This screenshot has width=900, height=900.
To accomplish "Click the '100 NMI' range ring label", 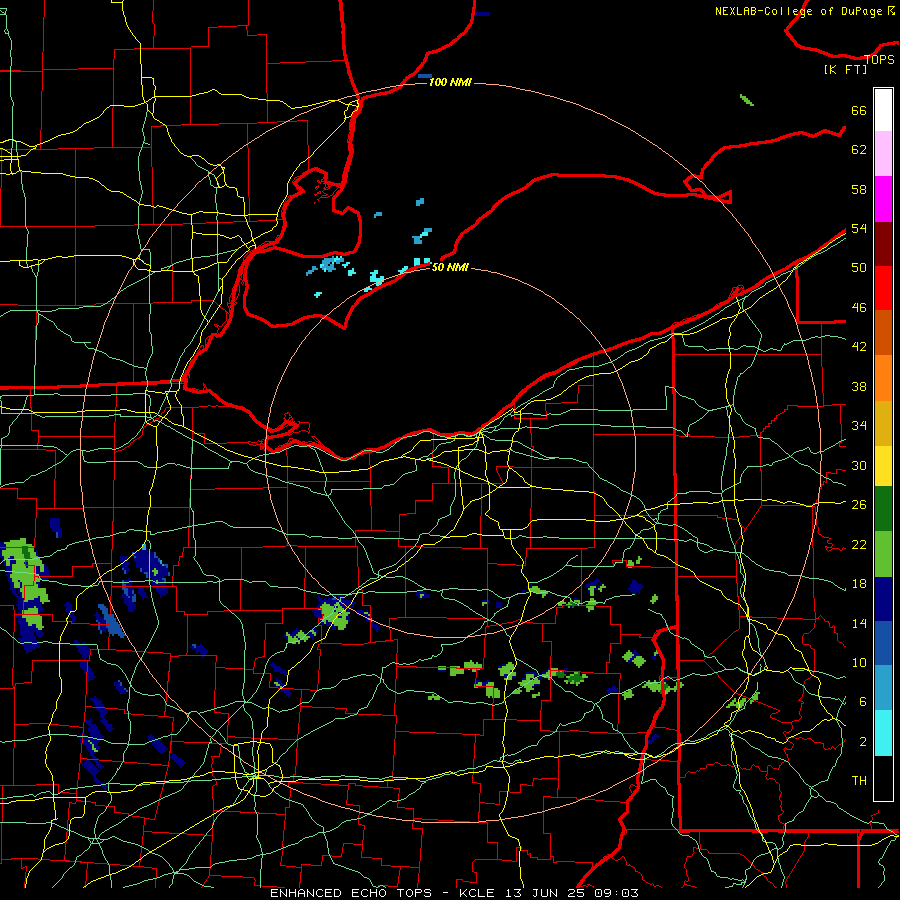I will coord(450,82).
